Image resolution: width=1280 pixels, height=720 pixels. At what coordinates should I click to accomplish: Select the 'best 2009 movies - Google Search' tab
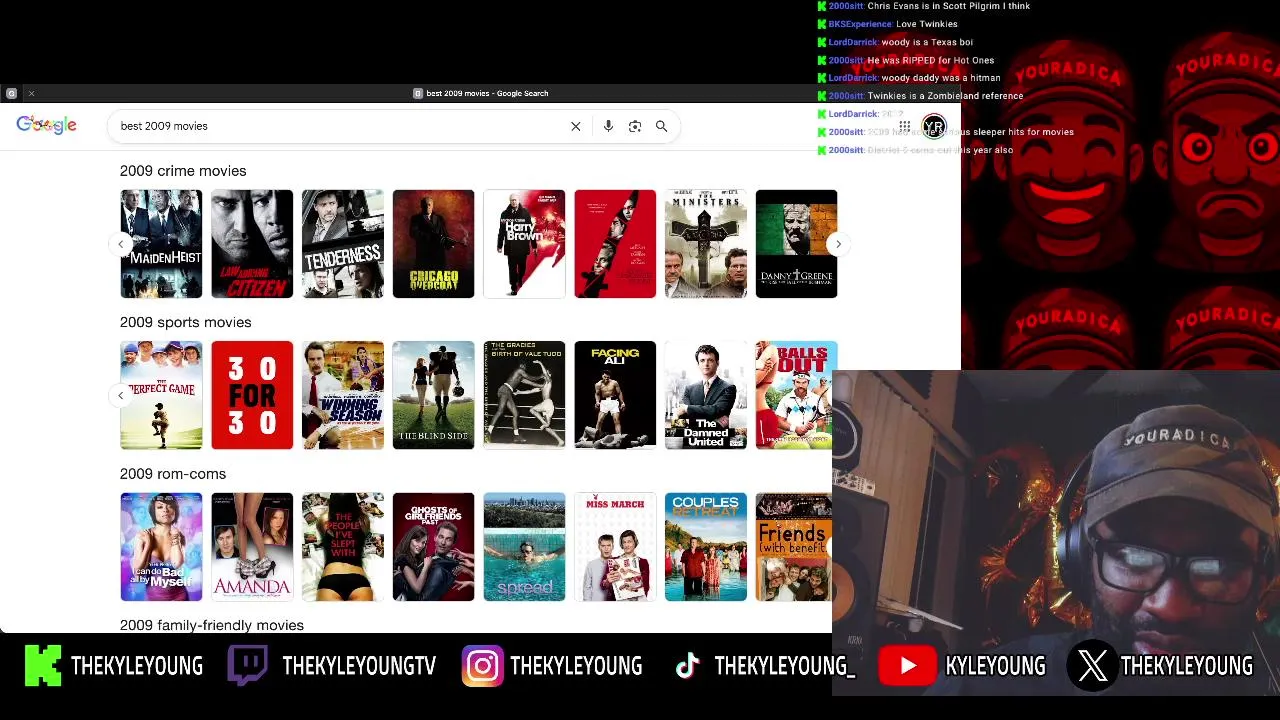(x=481, y=93)
